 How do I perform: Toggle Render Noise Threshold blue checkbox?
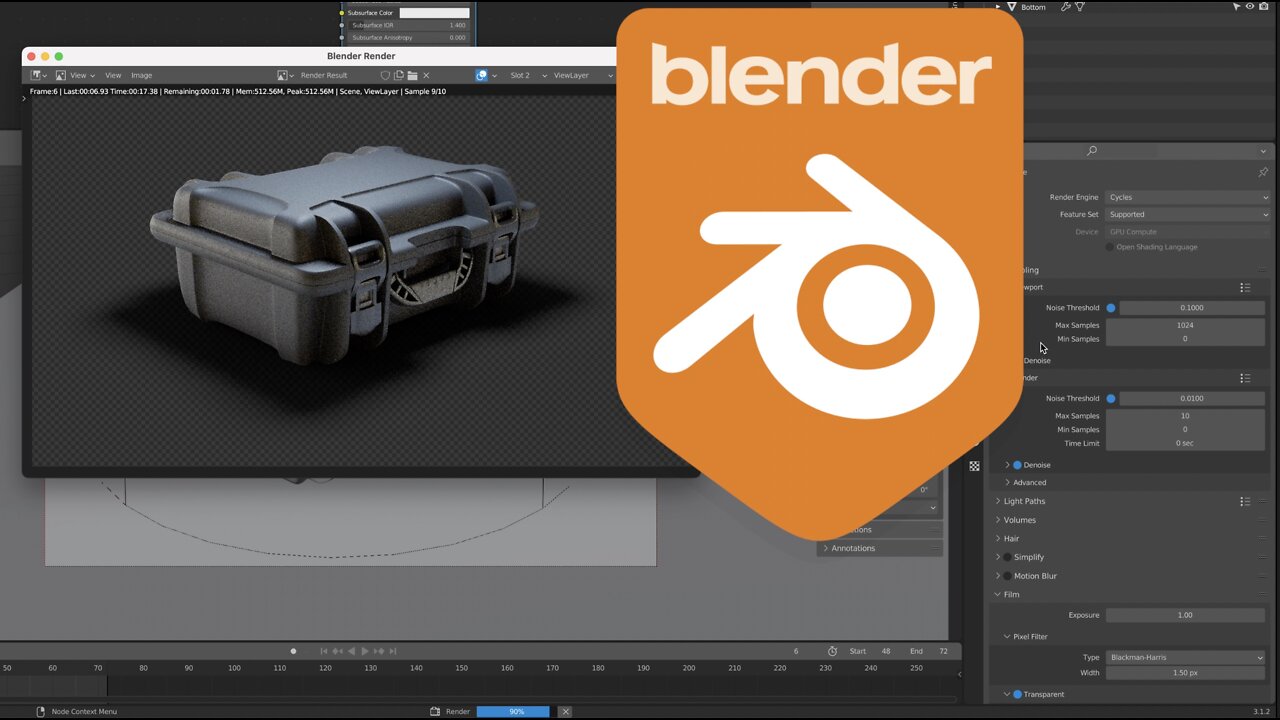(1111, 398)
